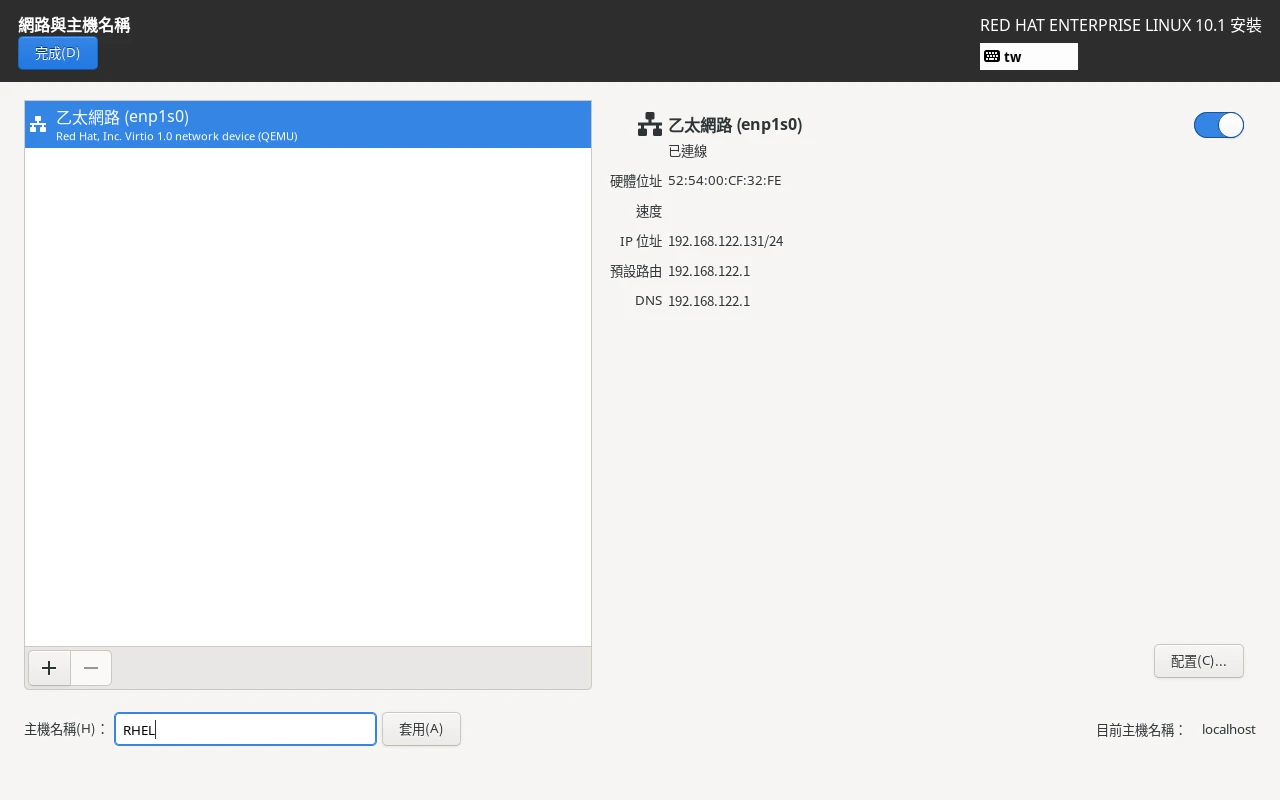This screenshot has height=800, width=1280.
Task: Click the + icon to add a network device
Action: click(x=49, y=668)
